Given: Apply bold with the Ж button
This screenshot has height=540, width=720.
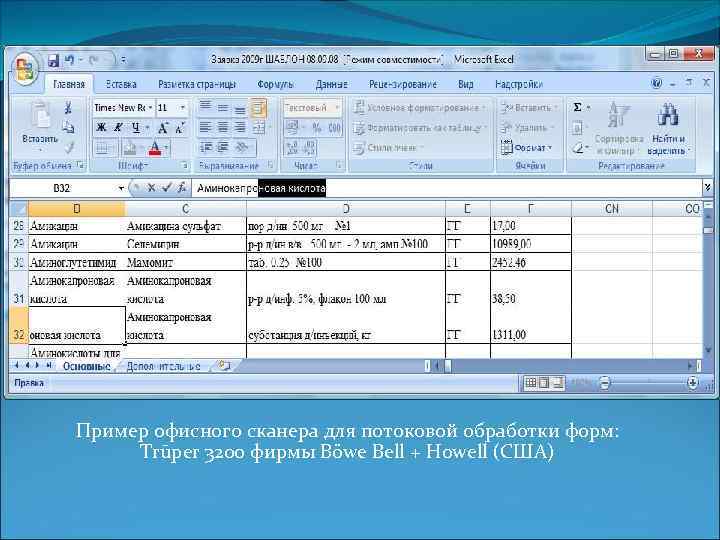Looking at the screenshot, I should click(x=101, y=127).
